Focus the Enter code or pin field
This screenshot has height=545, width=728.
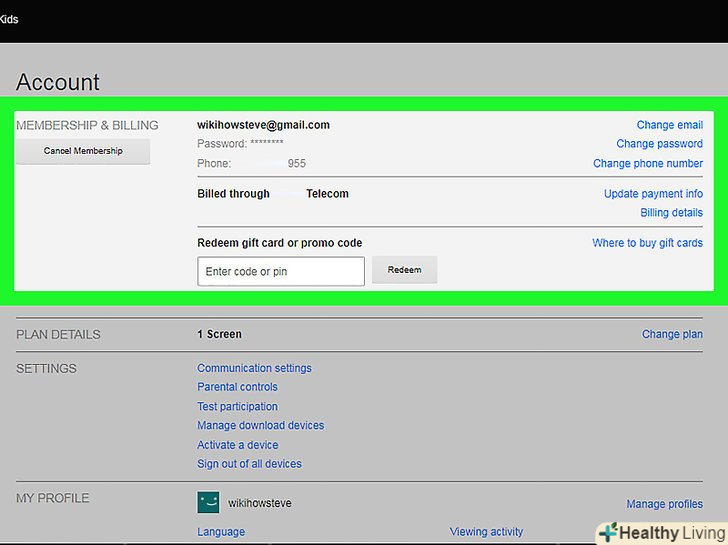coord(281,271)
